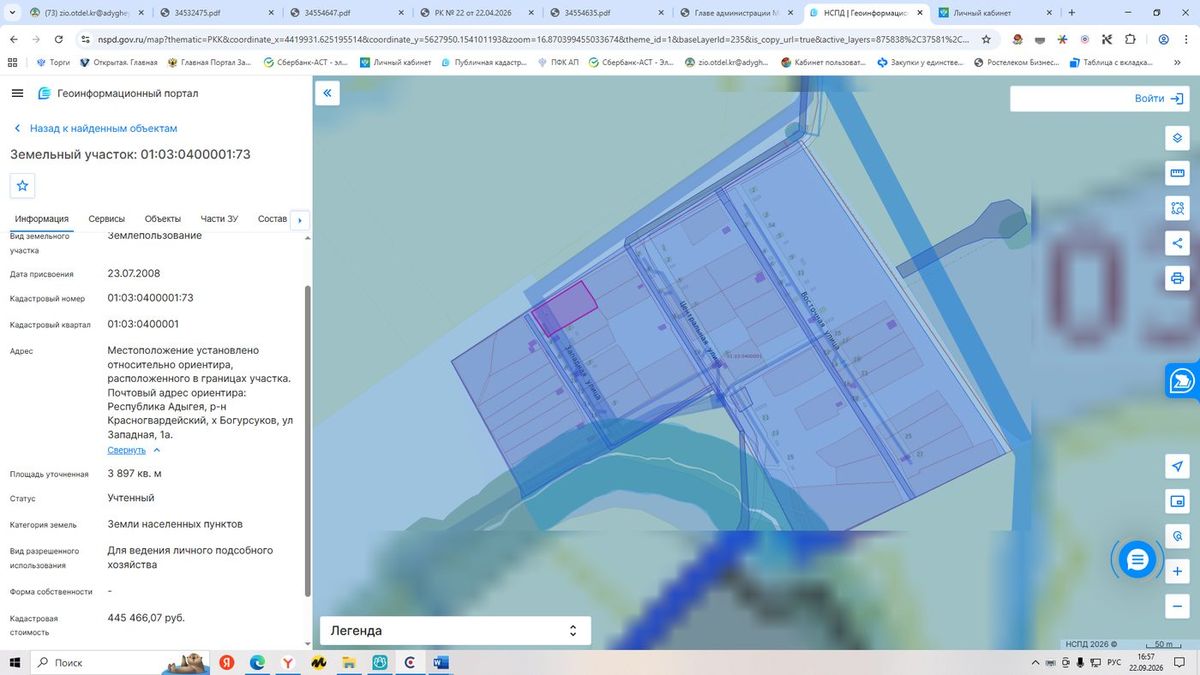Click the info panel vertical scrollbar
1200x675 pixels.
click(x=307, y=440)
